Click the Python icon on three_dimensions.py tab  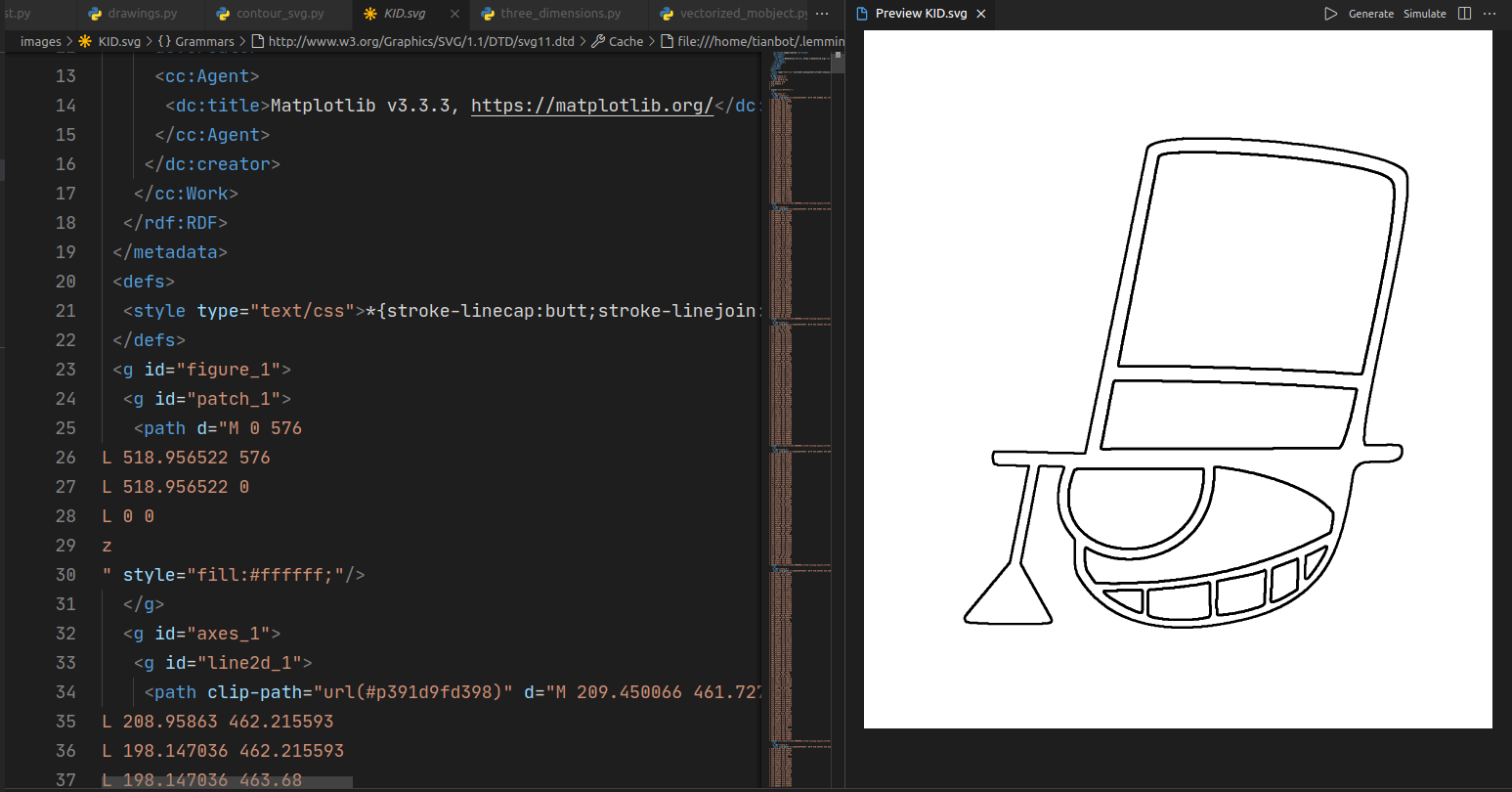pyautogui.click(x=488, y=14)
